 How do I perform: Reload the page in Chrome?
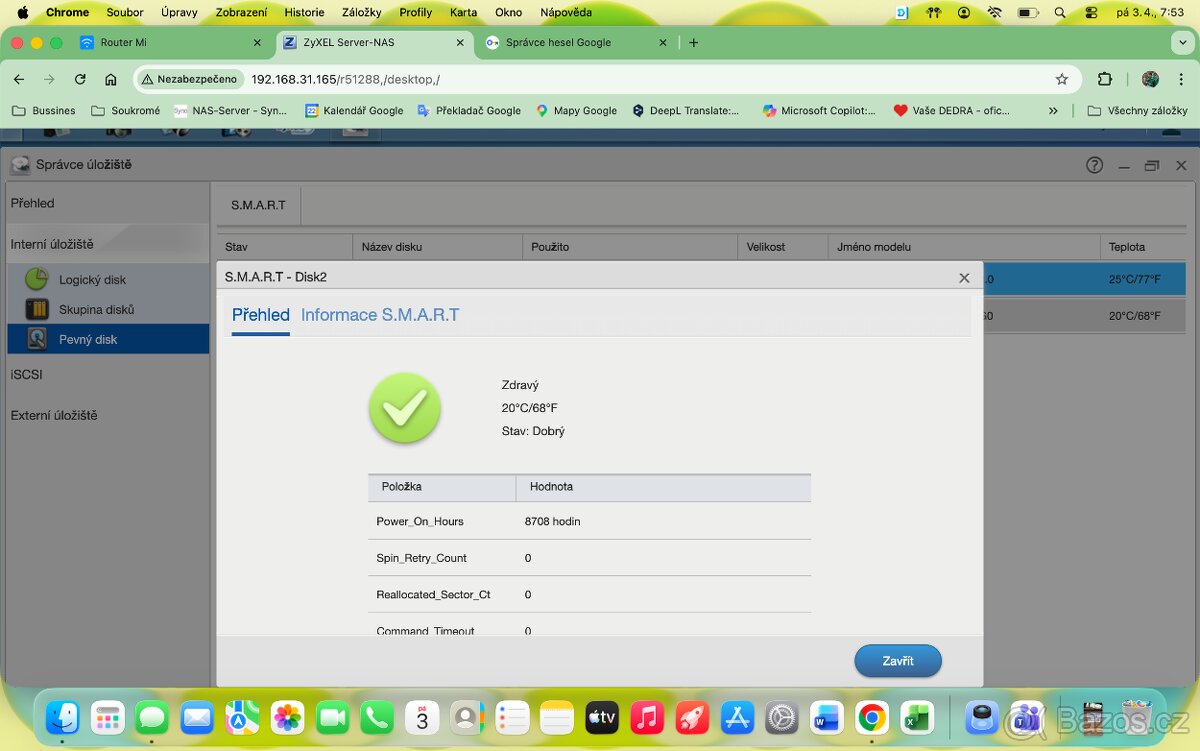click(80, 79)
